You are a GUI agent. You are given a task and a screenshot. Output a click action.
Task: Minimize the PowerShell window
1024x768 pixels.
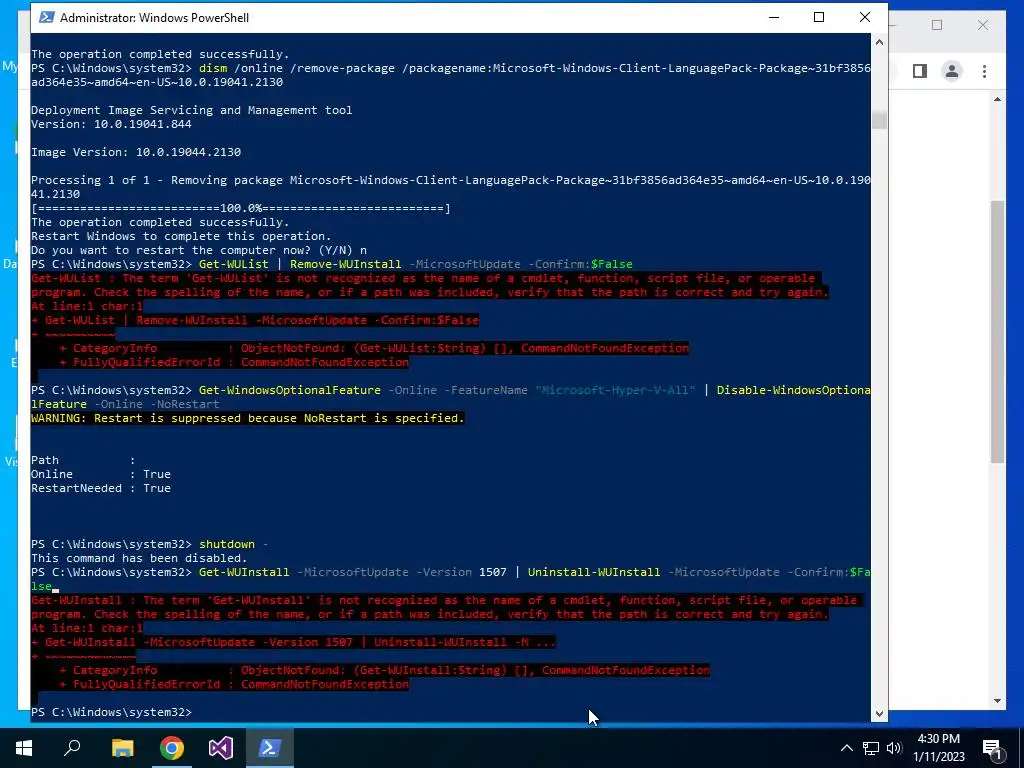pos(775,18)
